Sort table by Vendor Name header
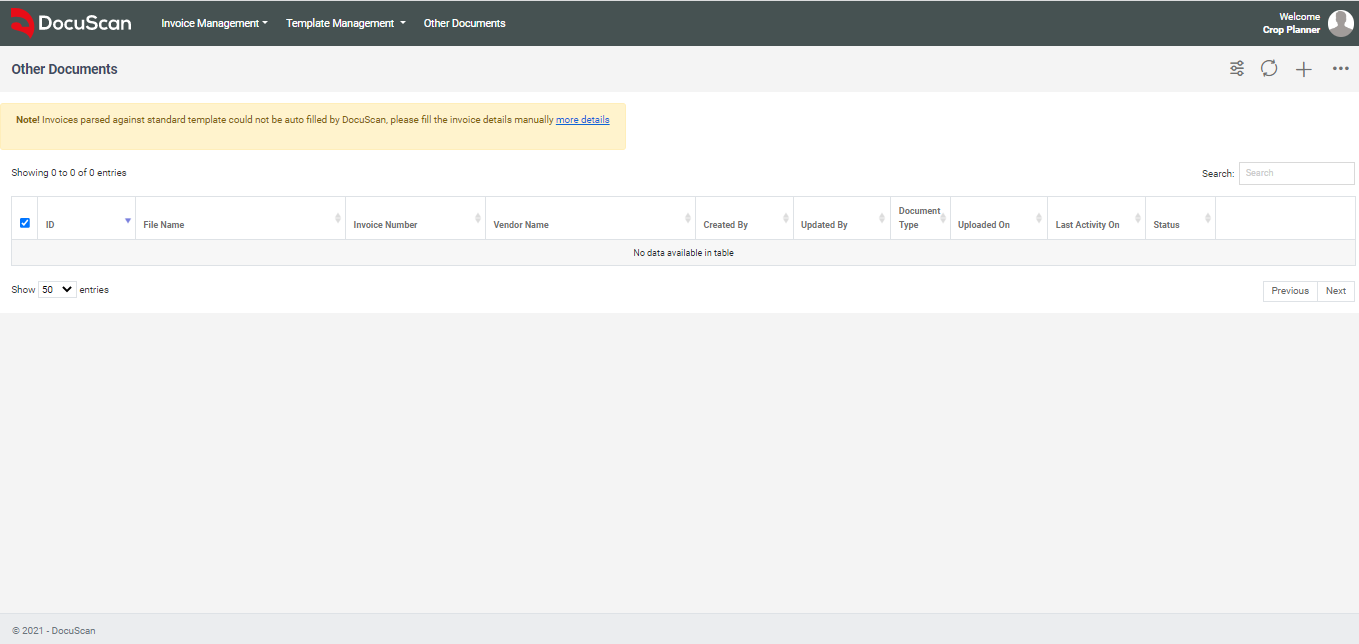This screenshot has width=1359, height=644. point(521,225)
